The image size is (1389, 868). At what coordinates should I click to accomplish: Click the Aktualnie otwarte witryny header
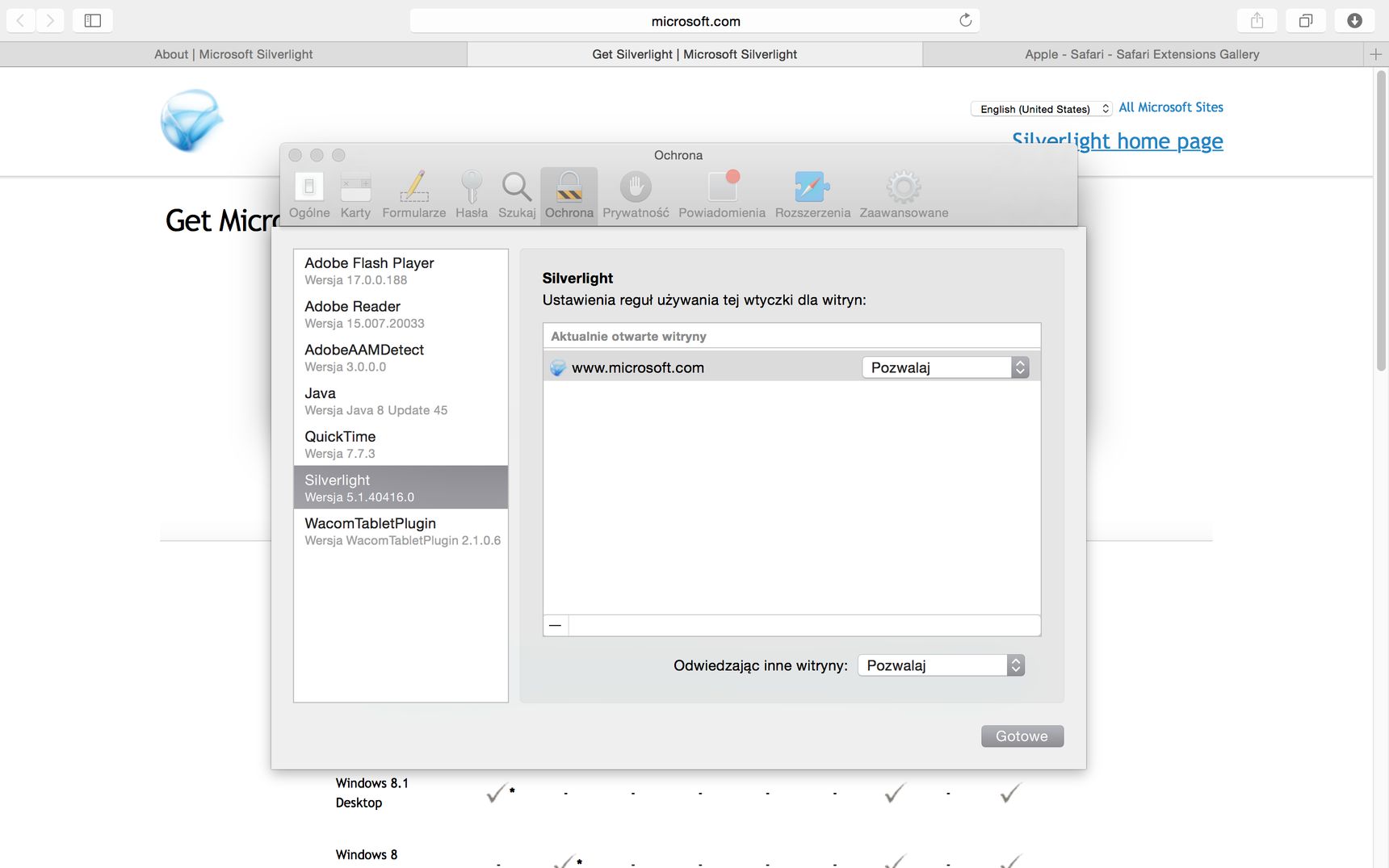coord(791,336)
